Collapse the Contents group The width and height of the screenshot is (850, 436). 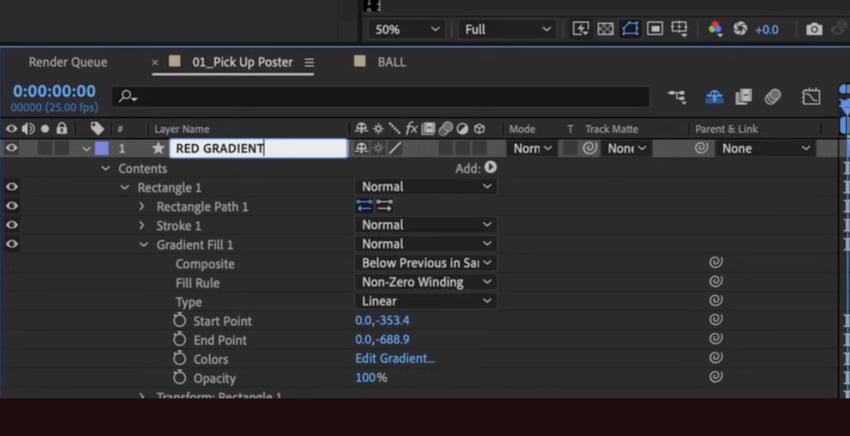click(x=105, y=169)
